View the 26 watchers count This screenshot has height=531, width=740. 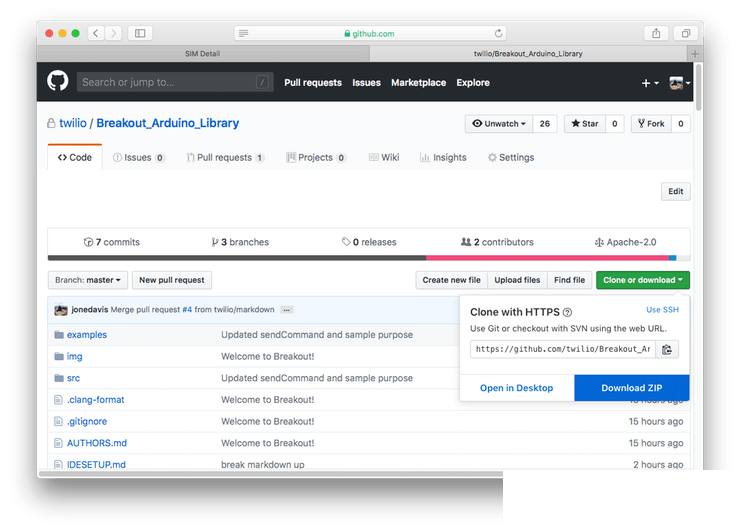pos(545,124)
